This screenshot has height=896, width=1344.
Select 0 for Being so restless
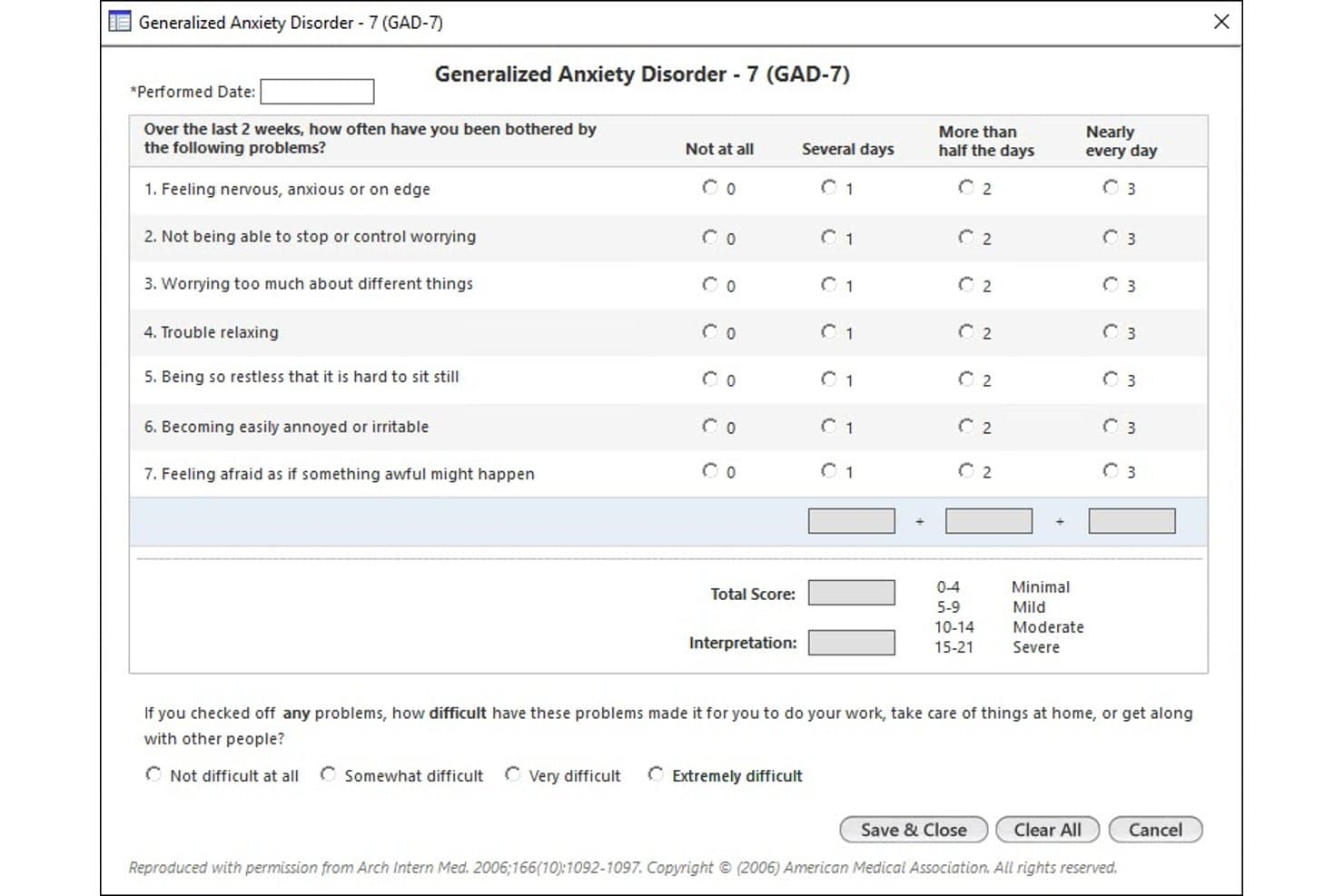(x=709, y=379)
